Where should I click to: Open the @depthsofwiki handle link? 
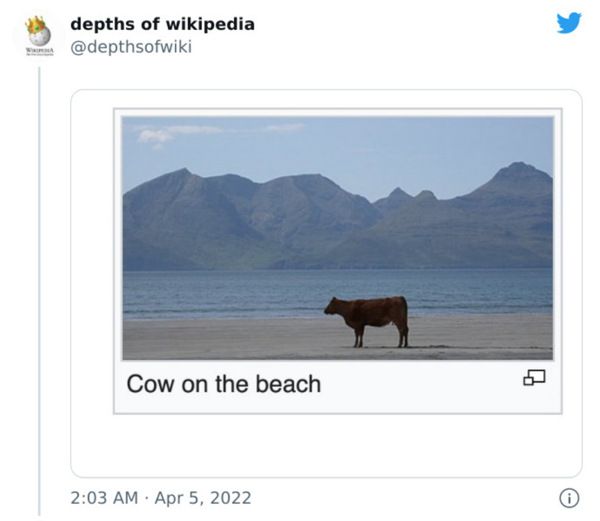pos(131,47)
